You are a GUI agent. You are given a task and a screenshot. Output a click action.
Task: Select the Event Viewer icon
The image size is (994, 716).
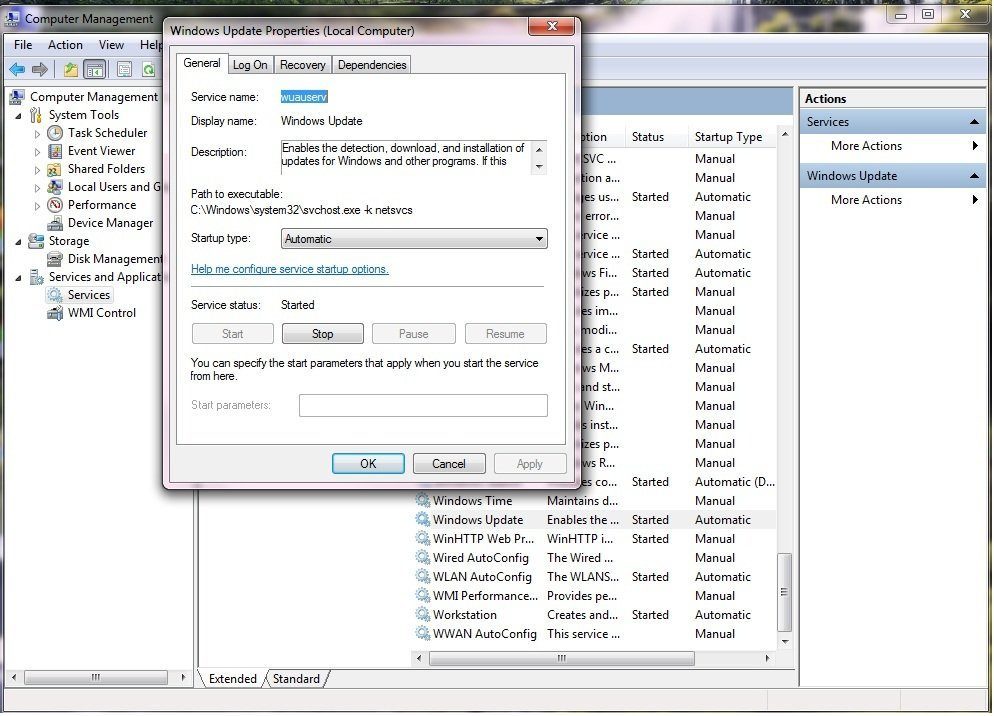55,151
